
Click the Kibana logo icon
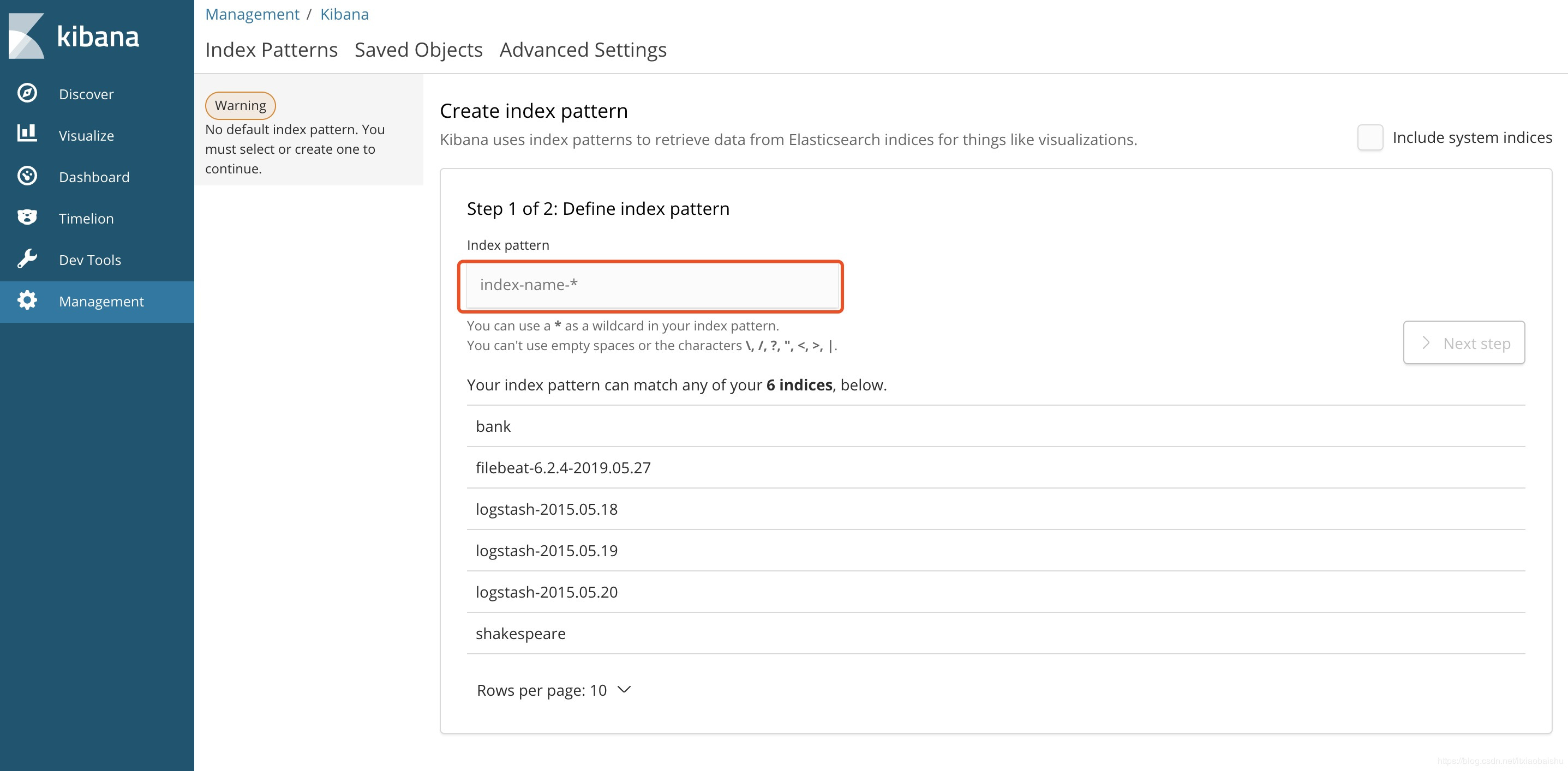(x=27, y=36)
